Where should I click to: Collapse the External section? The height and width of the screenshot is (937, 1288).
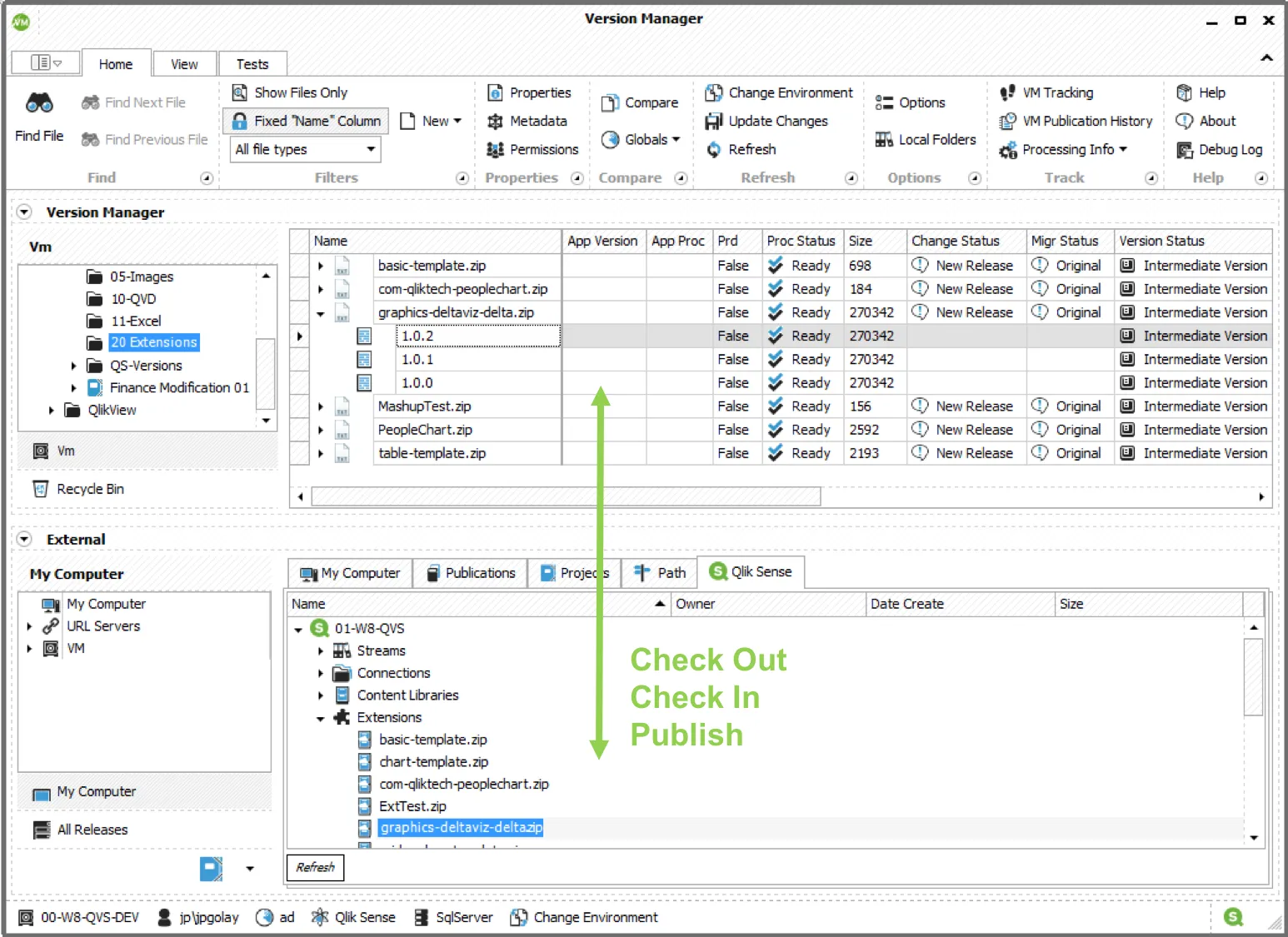pos(24,539)
